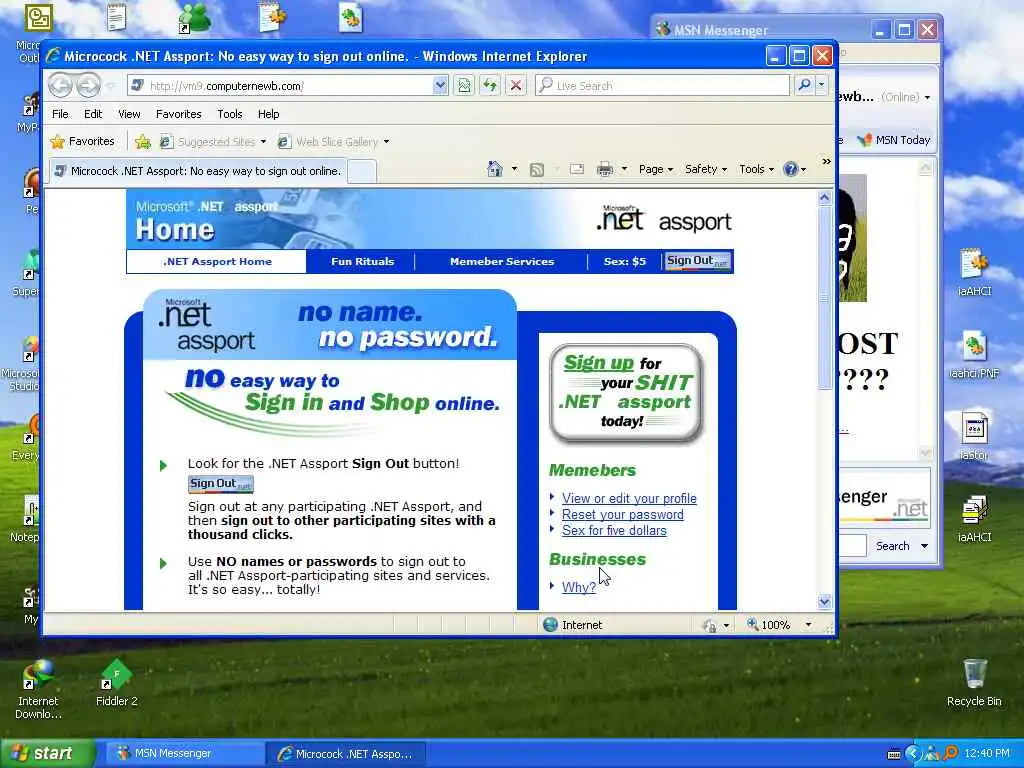Click the command bar double-chevron overflow
The image size is (1024, 768).
(x=826, y=161)
